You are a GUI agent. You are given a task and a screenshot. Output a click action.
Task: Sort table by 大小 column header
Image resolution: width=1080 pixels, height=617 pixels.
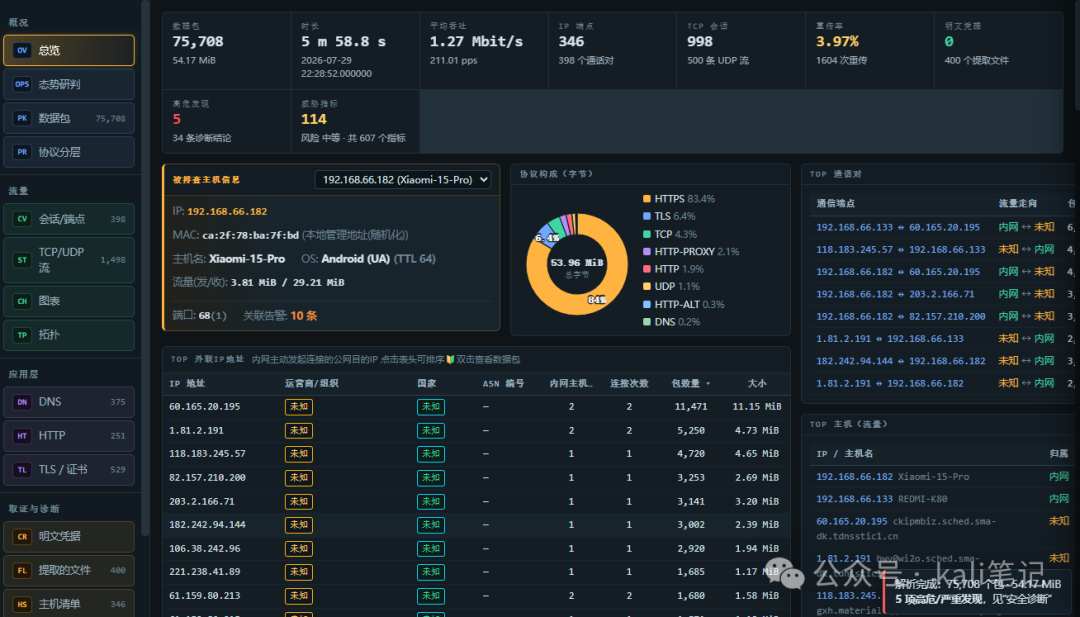tap(756, 384)
